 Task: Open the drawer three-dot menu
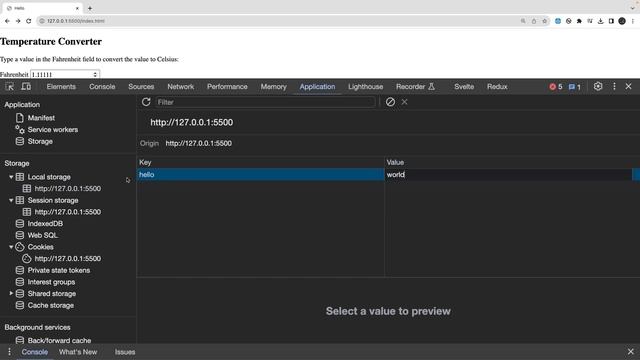click(x=9, y=352)
